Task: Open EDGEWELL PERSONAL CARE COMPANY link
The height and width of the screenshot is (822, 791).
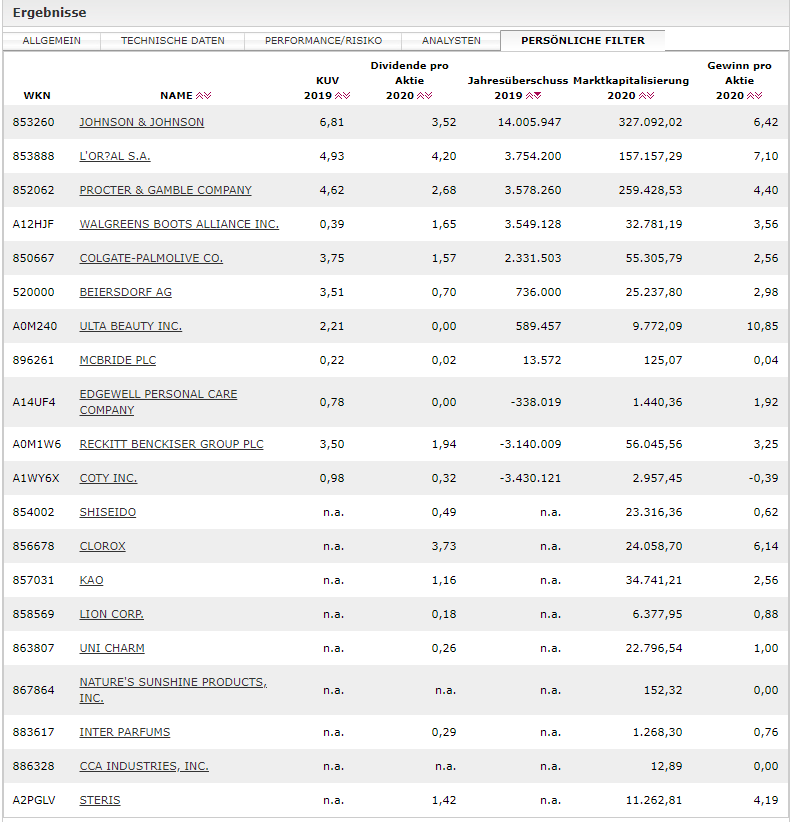Action: coord(158,402)
